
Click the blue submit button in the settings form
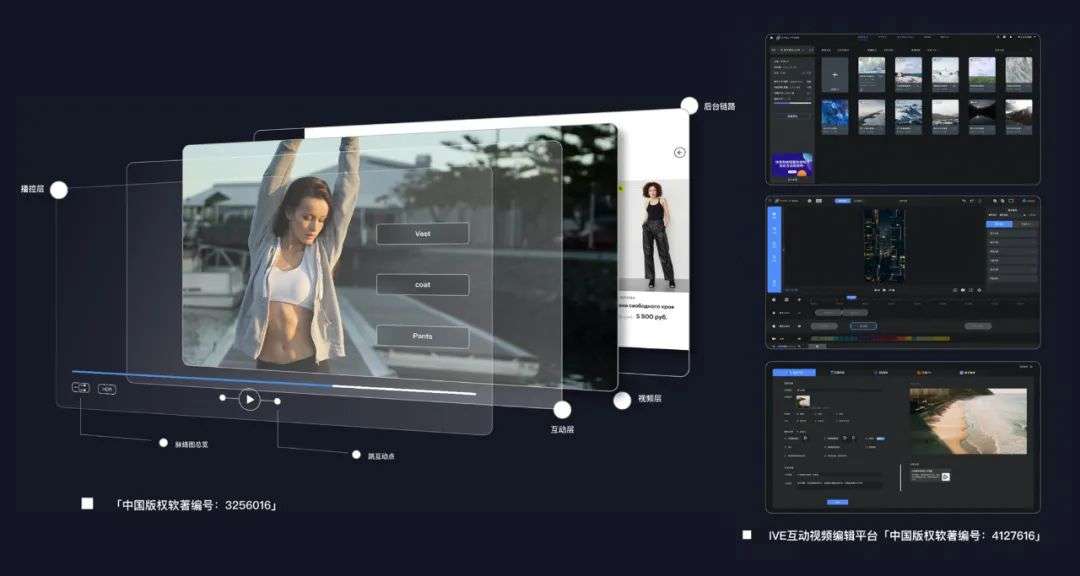point(837,501)
